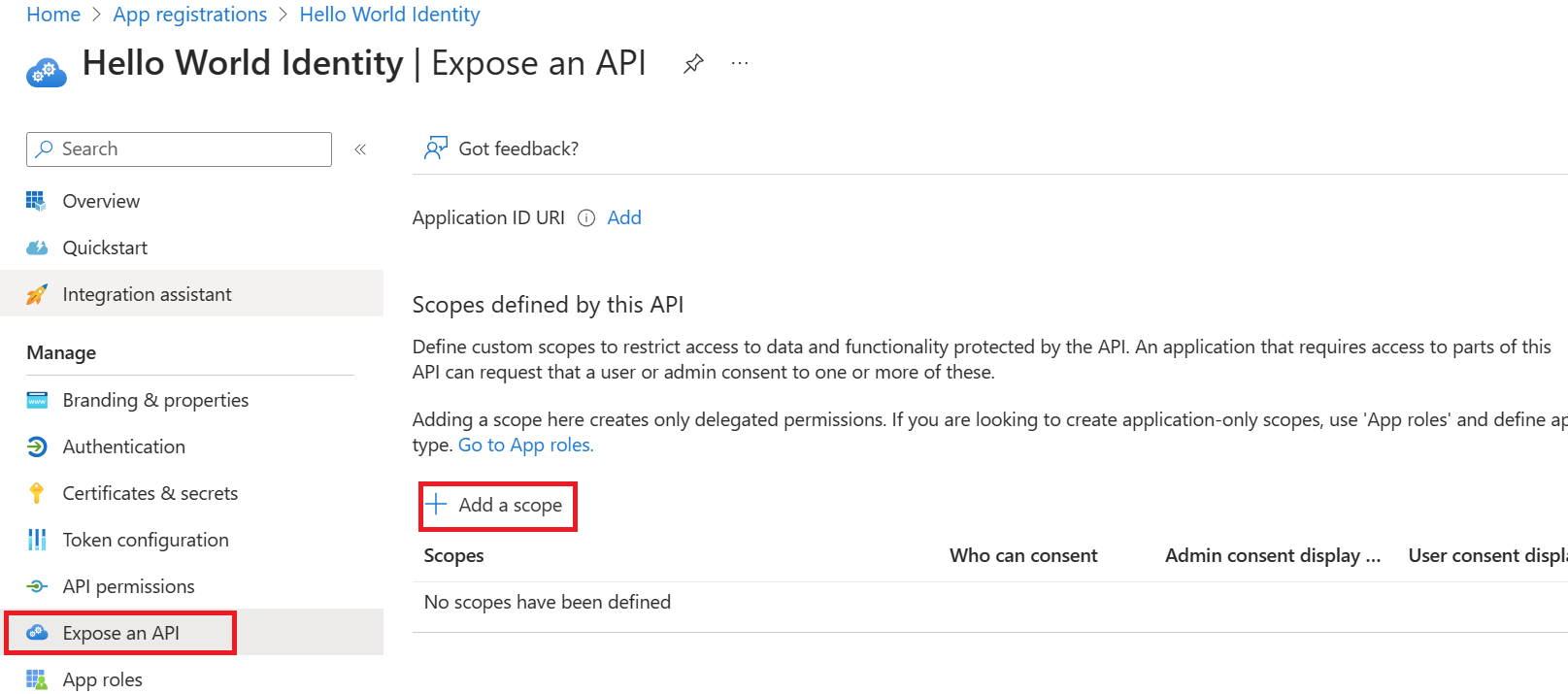Image resolution: width=1568 pixels, height=694 pixels.
Task: Click the Who can consent column header
Action: (x=1023, y=555)
